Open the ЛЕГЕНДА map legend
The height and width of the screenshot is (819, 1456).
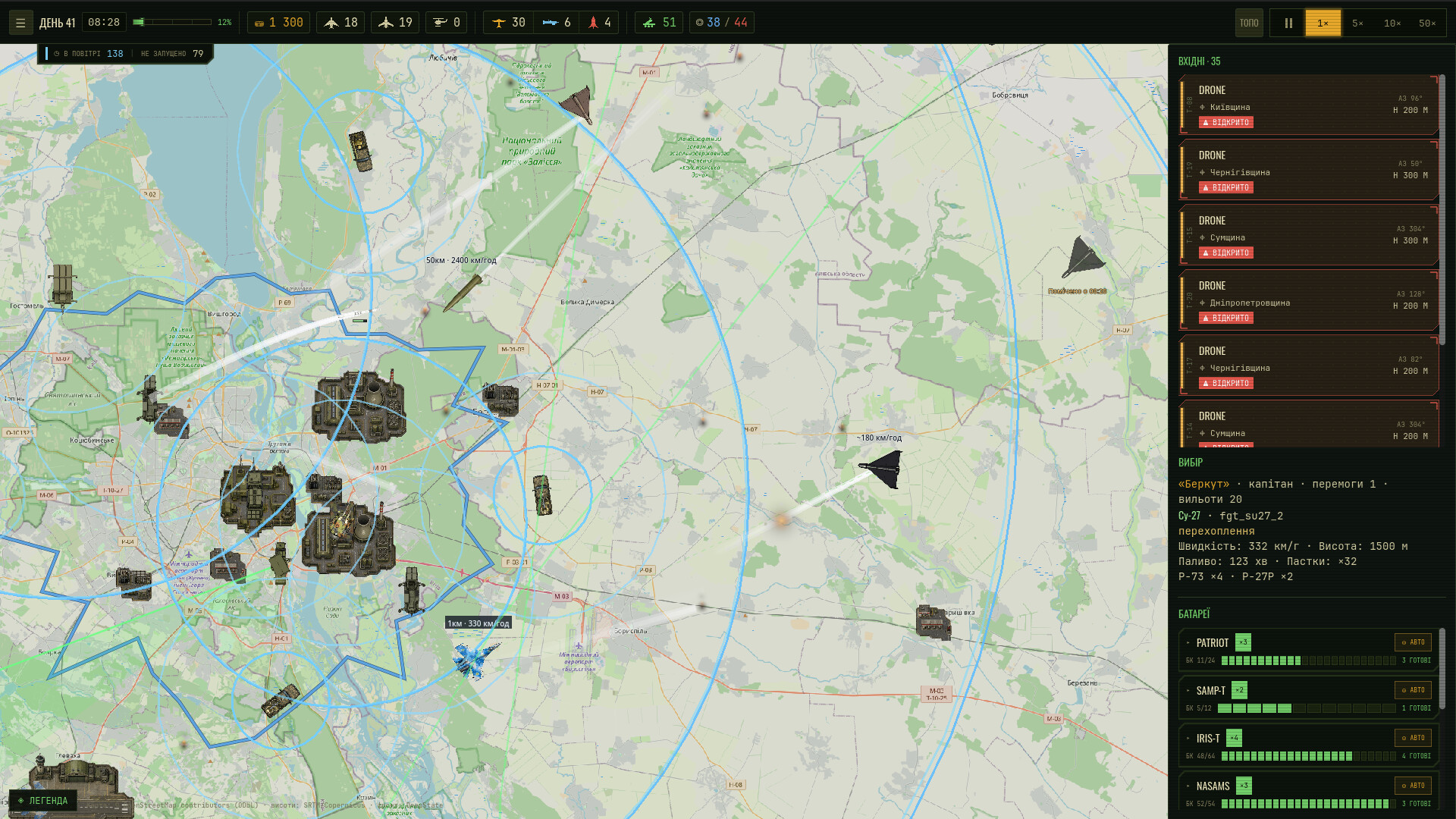coord(43,801)
